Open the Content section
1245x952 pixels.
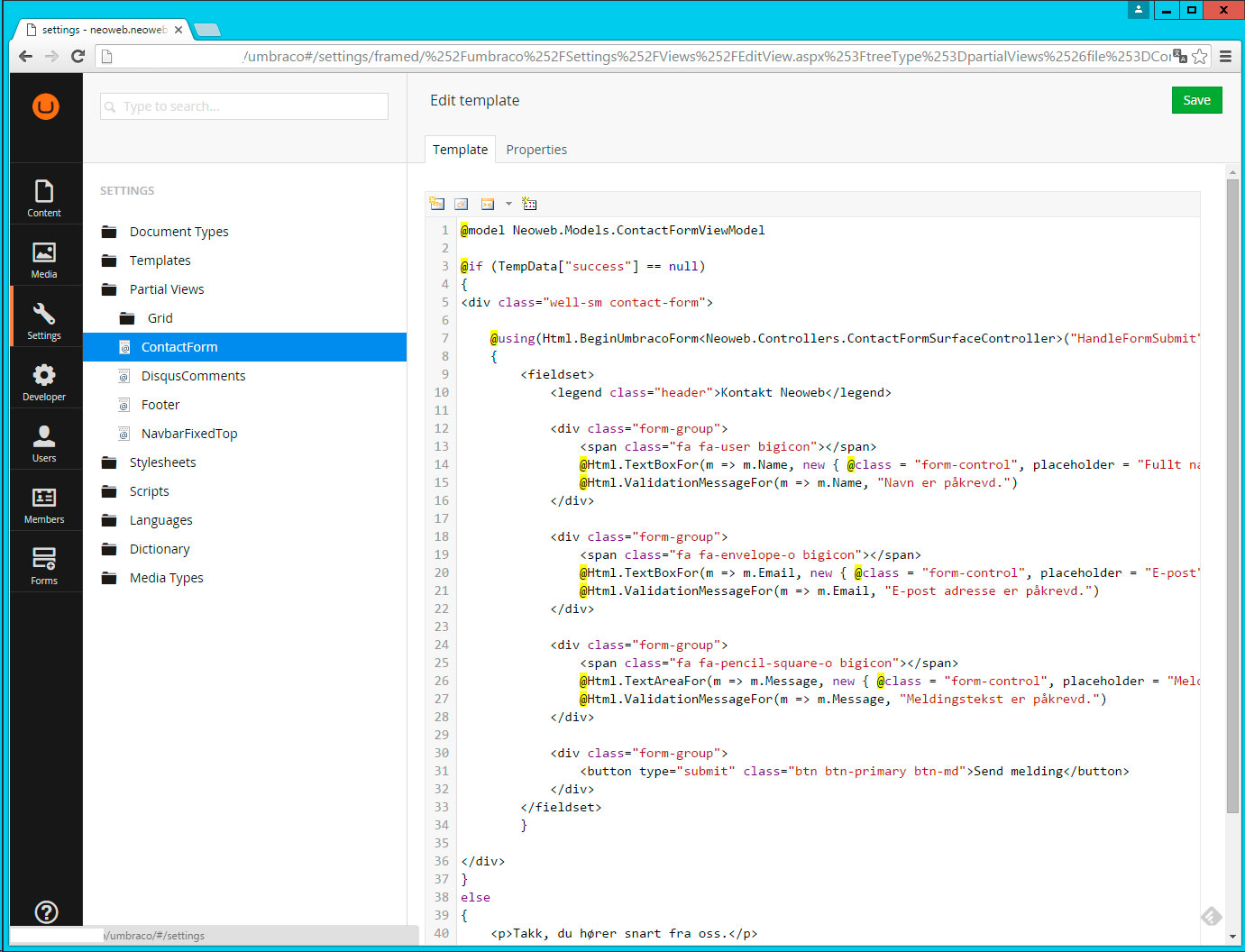[x=44, y=199]
